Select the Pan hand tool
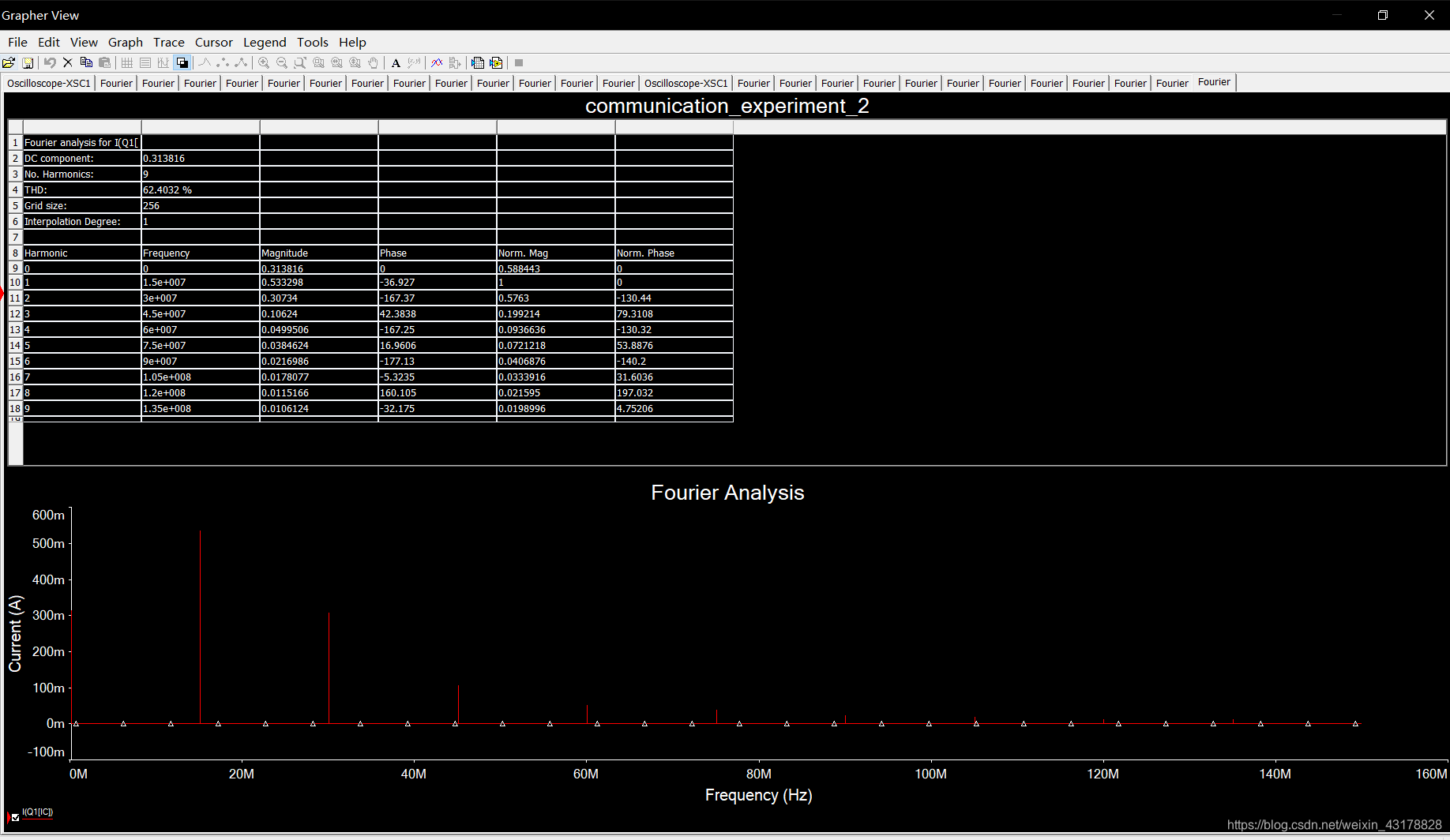 point(373,63)
